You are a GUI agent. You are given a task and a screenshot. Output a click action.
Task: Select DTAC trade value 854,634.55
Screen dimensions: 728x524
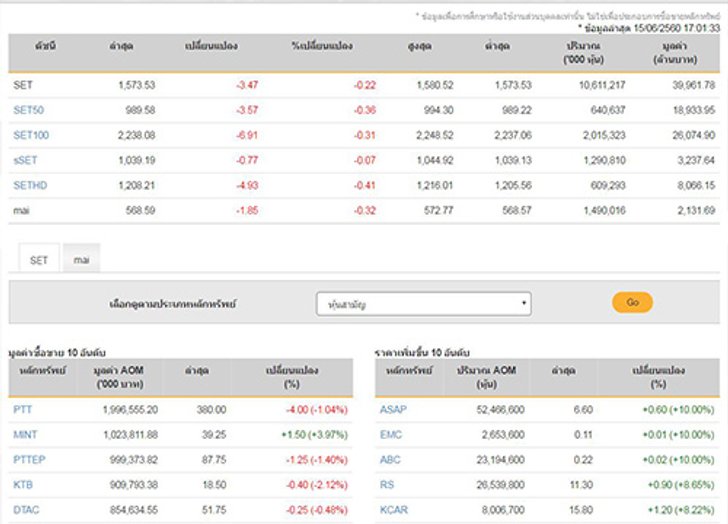(x=134, y=510)
